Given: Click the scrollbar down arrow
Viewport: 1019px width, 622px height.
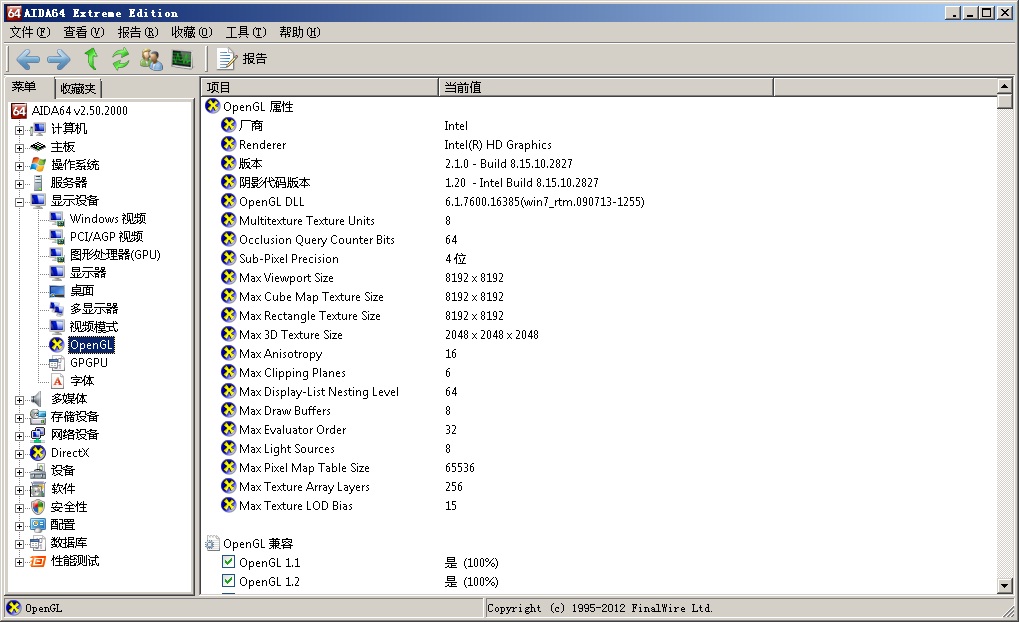Looking at the screenshot, I should tap(1005, 586).
